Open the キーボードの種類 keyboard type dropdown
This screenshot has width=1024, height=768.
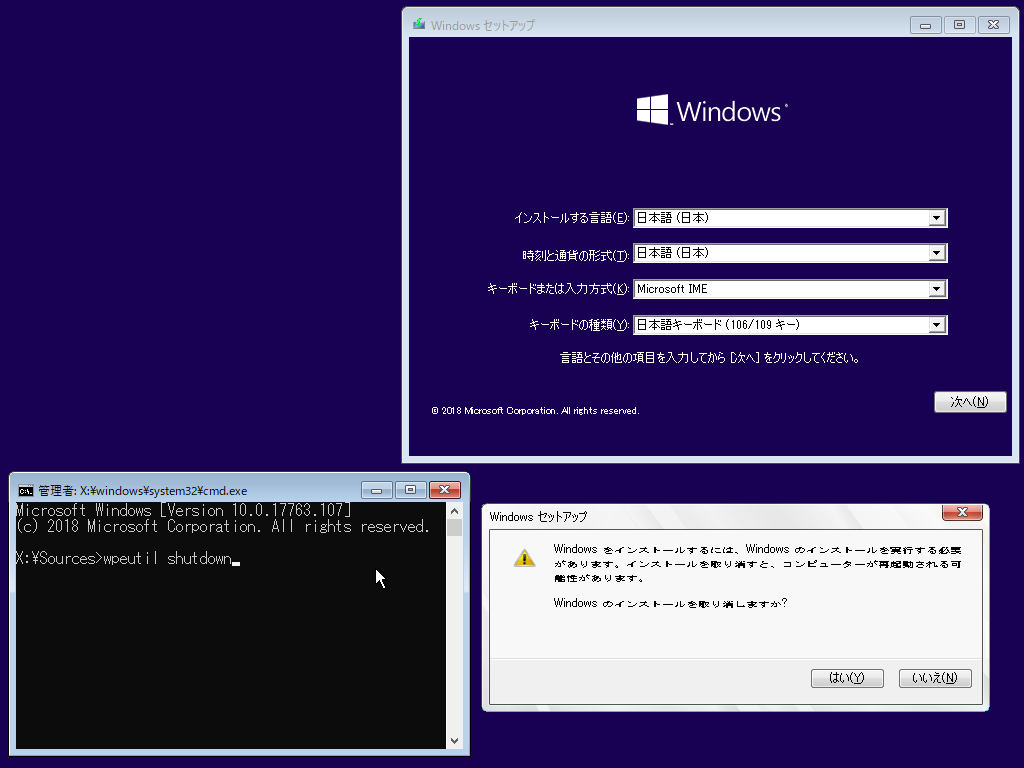click(x=937, y=324)
